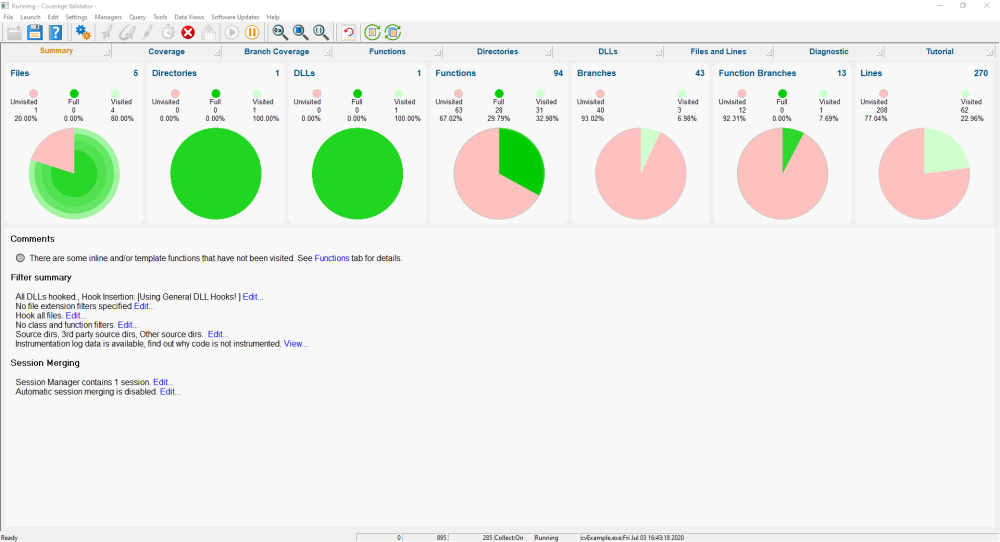Screen dimensions: 1000x542
Task: Click Edit link beside Hook all files
Action: coord(76,316)
